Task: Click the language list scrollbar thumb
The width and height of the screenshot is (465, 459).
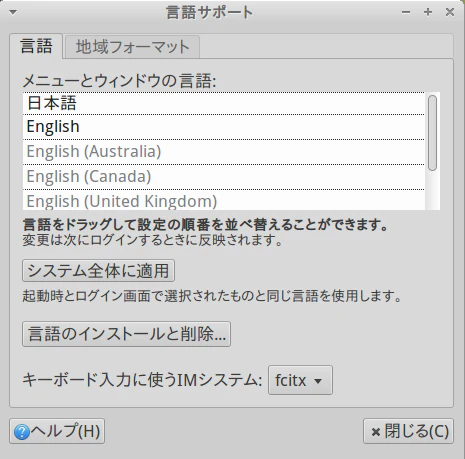Action: coord(432,133)
